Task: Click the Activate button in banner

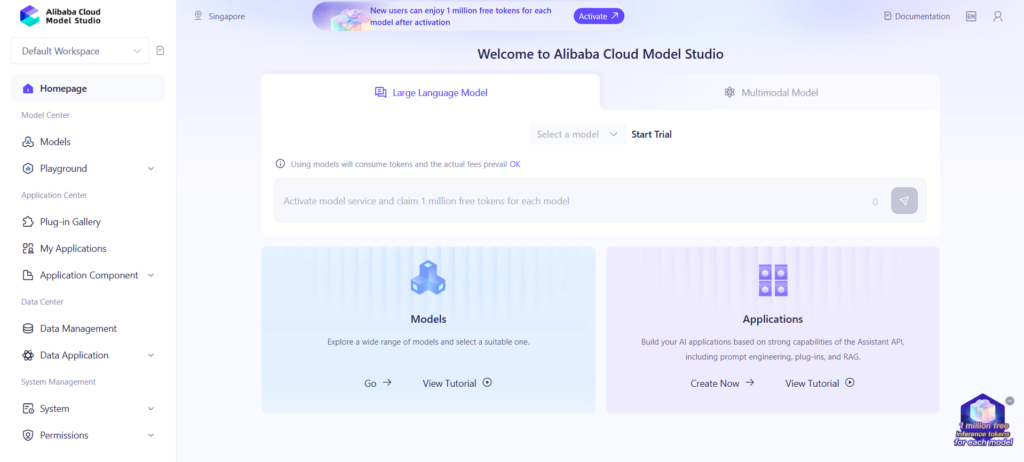Action: click(599, 16)
